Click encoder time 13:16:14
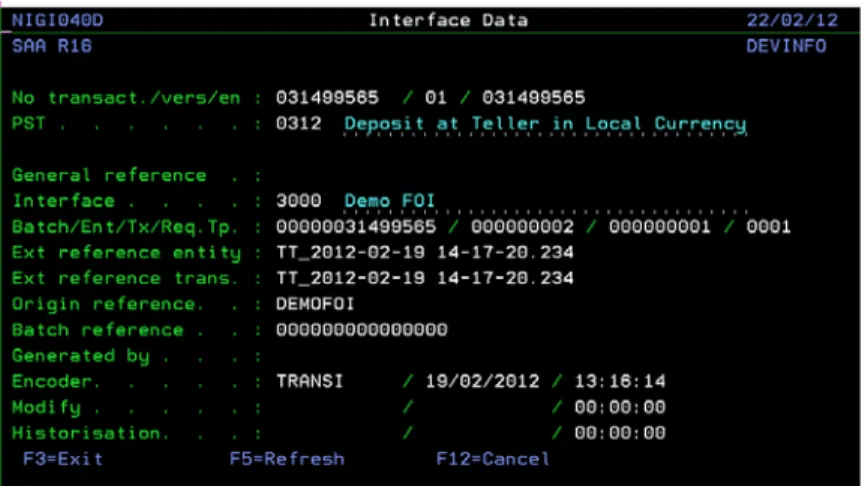 [620, 381]
